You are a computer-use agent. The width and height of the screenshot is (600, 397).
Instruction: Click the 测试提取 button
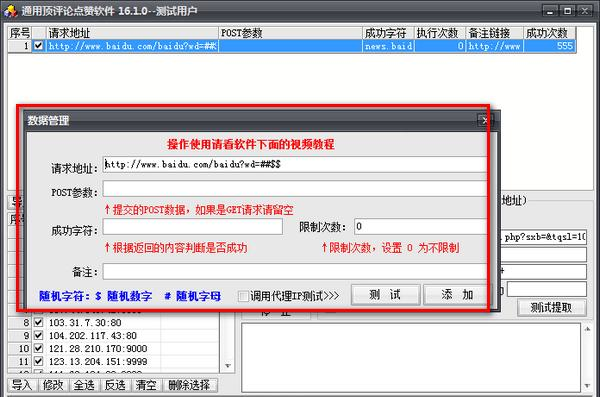[551, 307]
